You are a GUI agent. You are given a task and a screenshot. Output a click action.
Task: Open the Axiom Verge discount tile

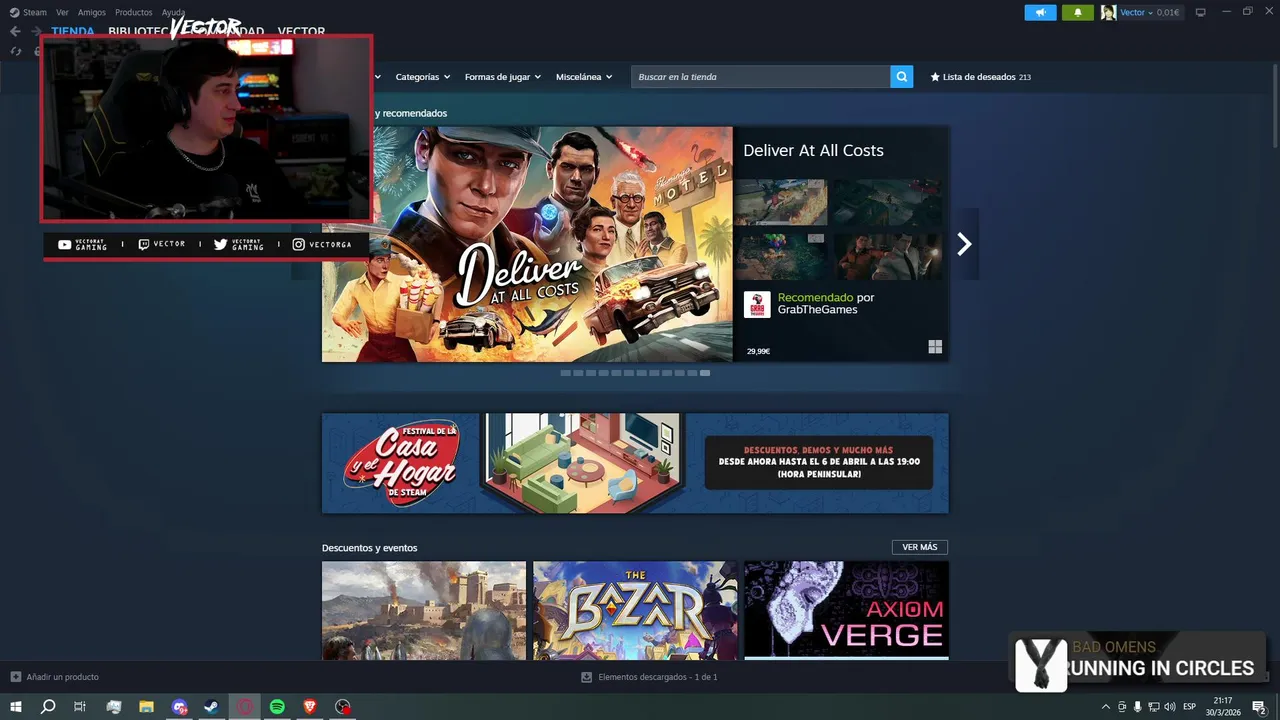pyautogui.click(x=847, y=610)
